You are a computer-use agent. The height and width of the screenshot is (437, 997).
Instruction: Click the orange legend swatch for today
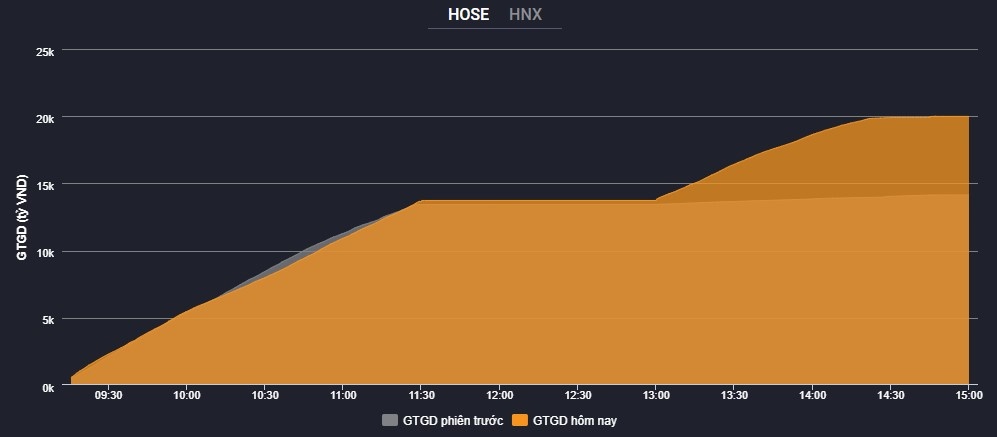coord(519,420)
